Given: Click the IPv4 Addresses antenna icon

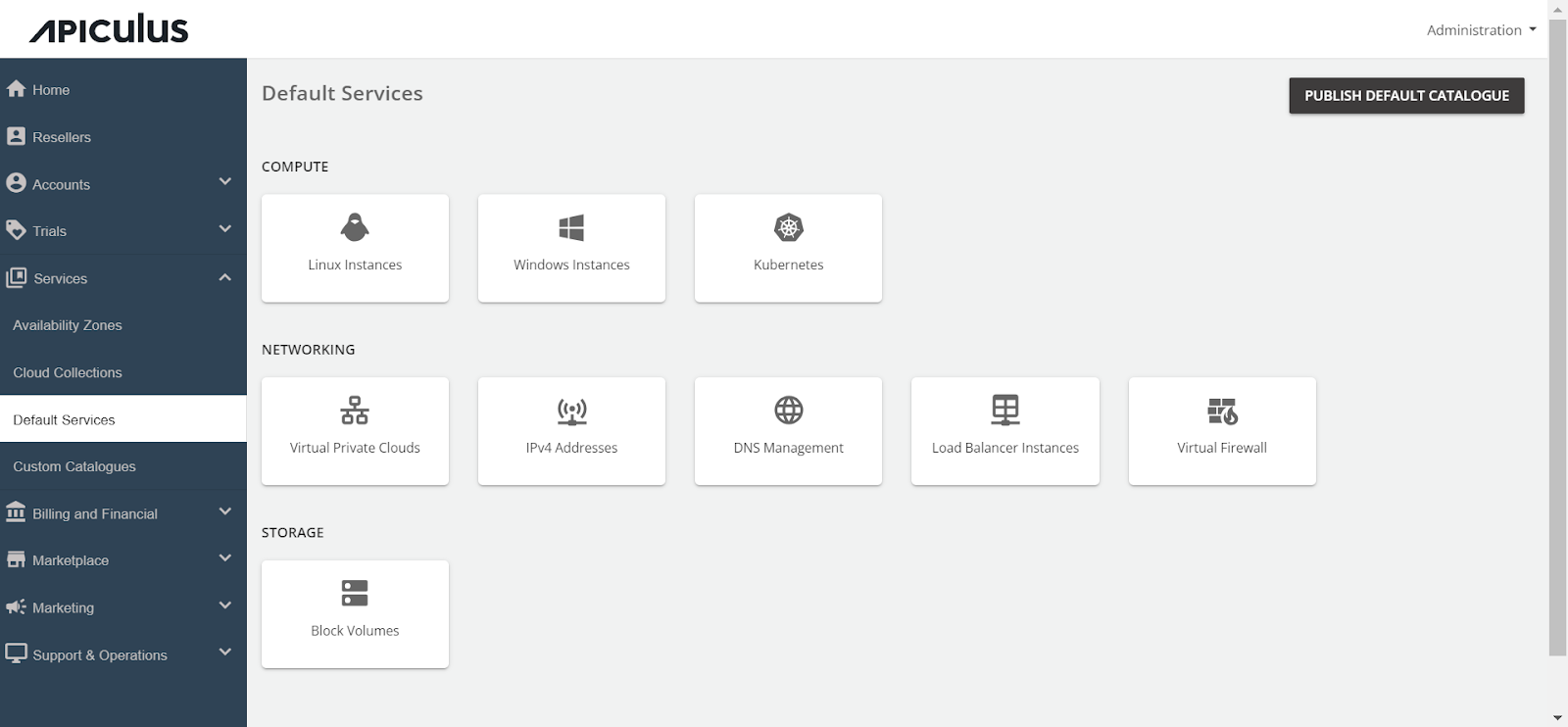Looking at the screenshot, I should pos(571,411).
